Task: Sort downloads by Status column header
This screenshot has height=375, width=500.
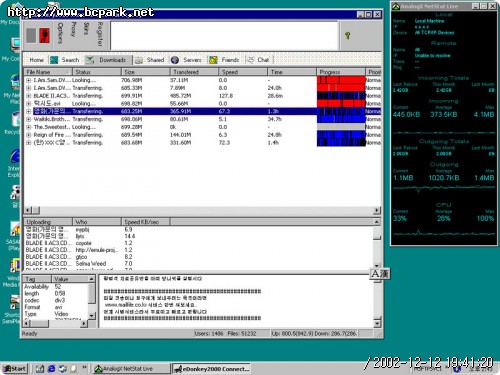Action: pos(97,72)
